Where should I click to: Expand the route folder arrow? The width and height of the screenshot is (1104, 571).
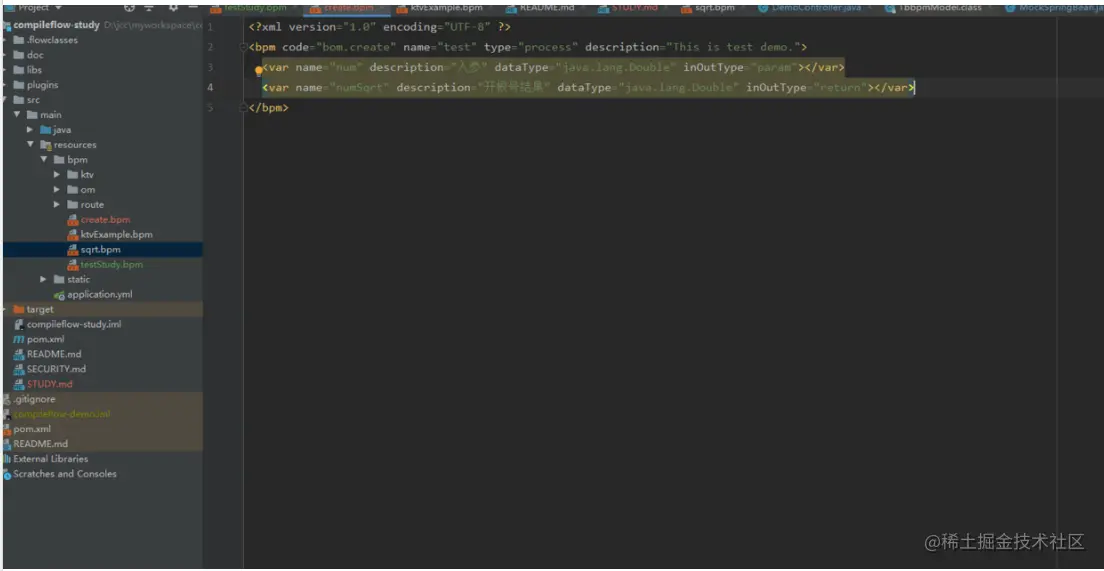pos(56,204)
